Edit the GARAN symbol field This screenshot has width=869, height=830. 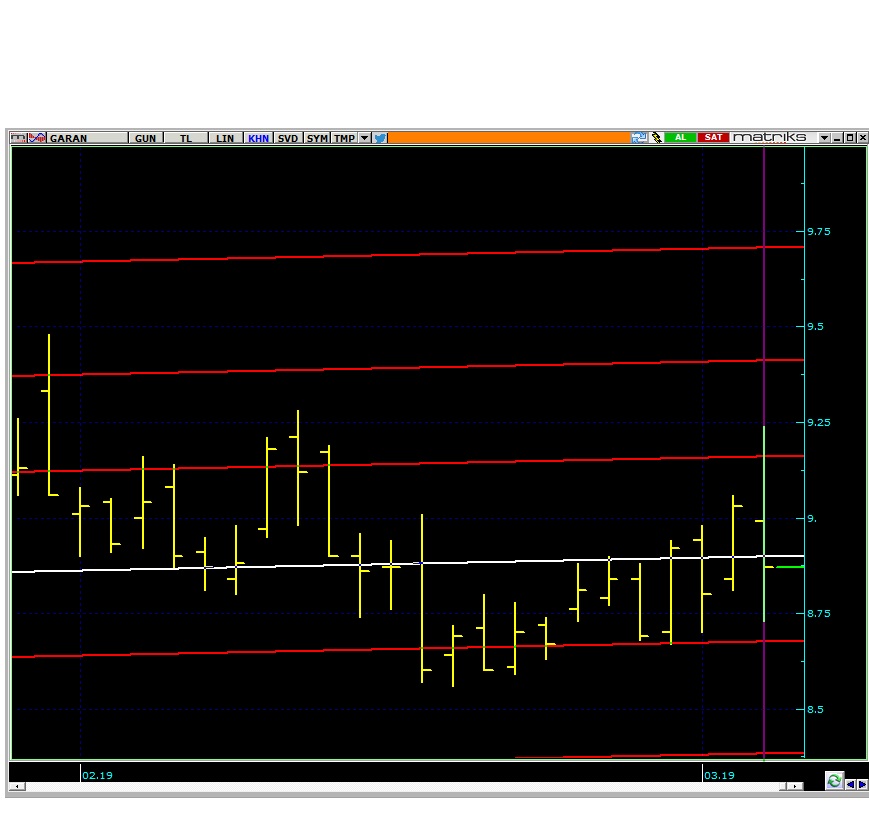[x=88, y=138]
